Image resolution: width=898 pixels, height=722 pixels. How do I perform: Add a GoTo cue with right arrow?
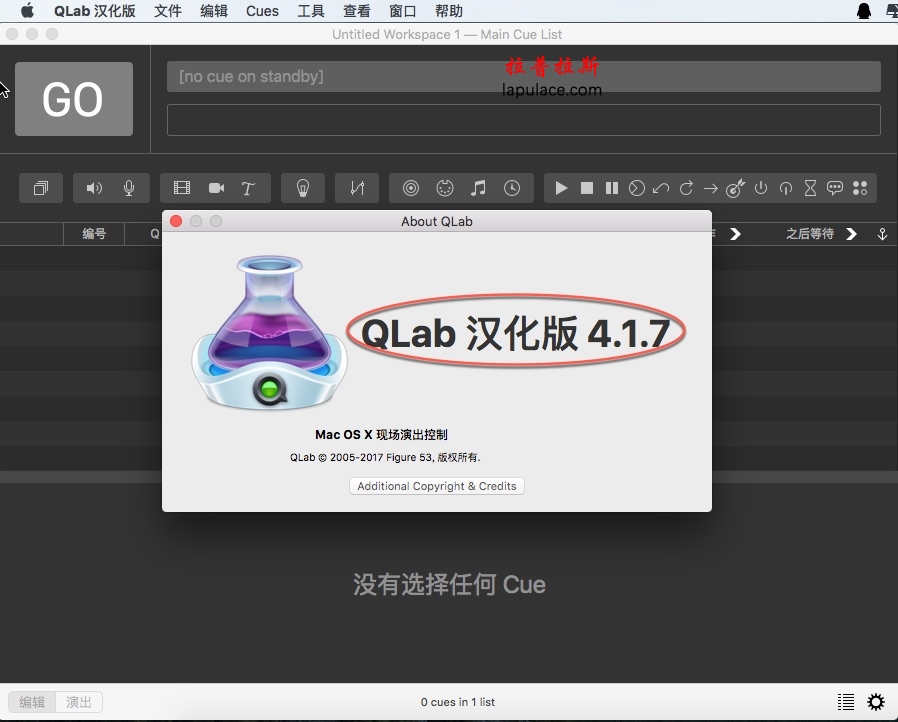(x=711, y=188)
